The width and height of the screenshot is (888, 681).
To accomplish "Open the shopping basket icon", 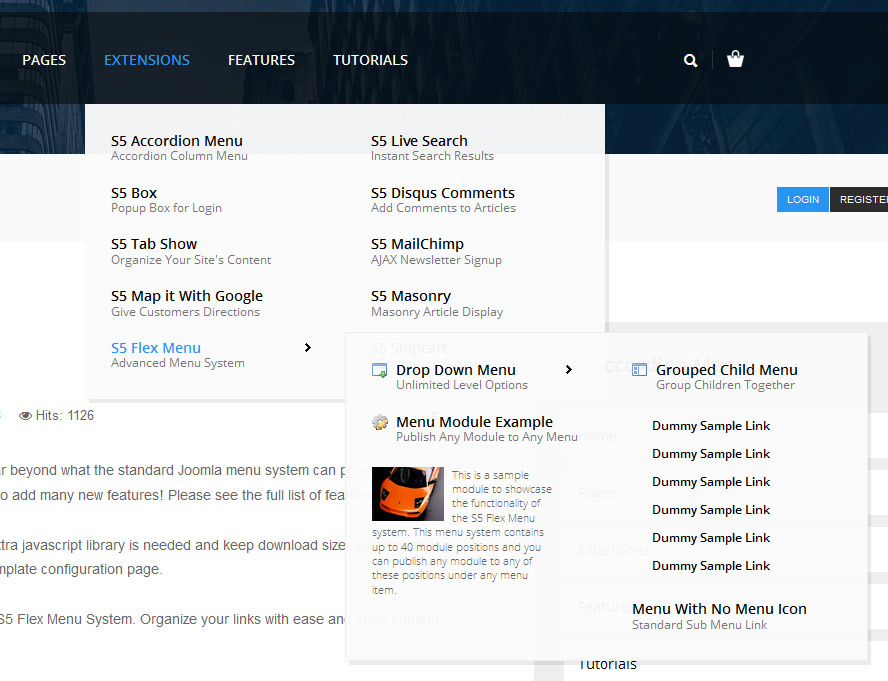I will coord(735,59).
